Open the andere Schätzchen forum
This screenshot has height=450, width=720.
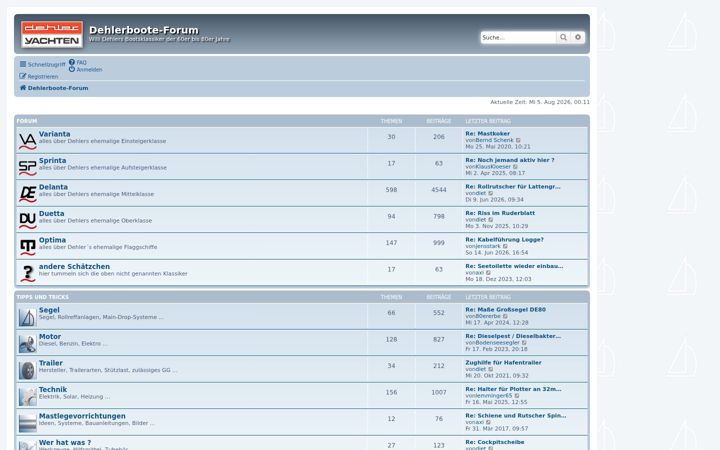[x=74, y=266]
